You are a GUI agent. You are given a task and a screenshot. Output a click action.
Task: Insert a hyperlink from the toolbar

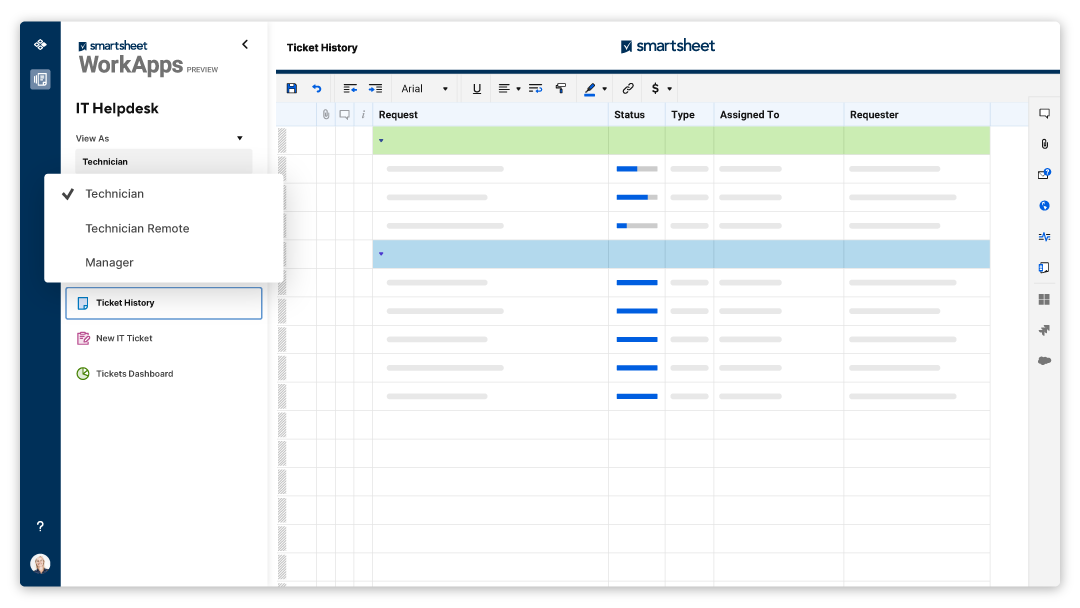click(628, 89)
